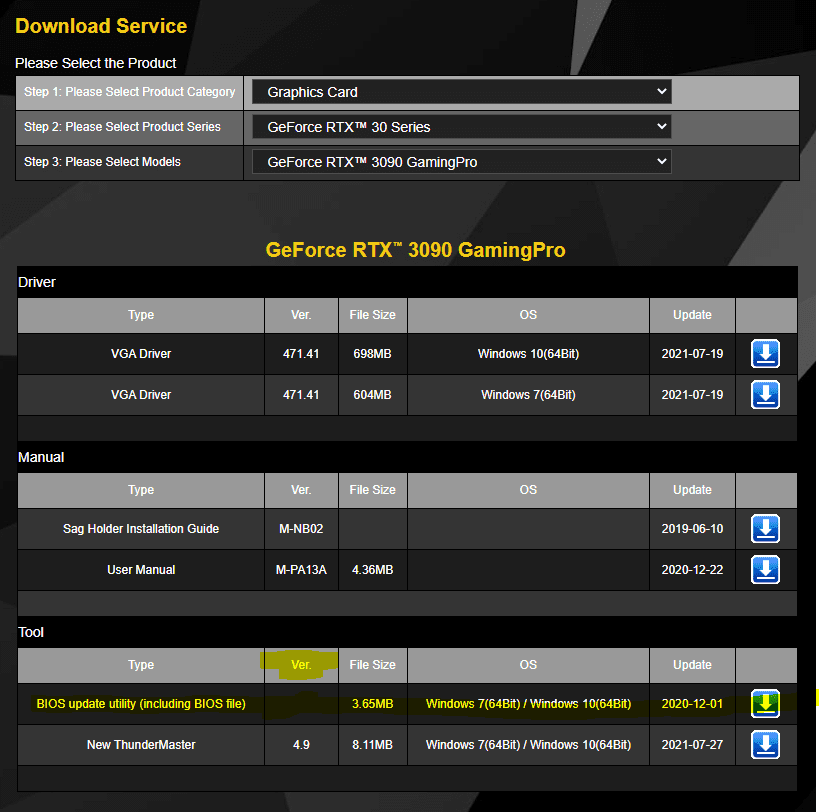
Task: Download the Windows 10 VGA Driver
Action: 765,354
